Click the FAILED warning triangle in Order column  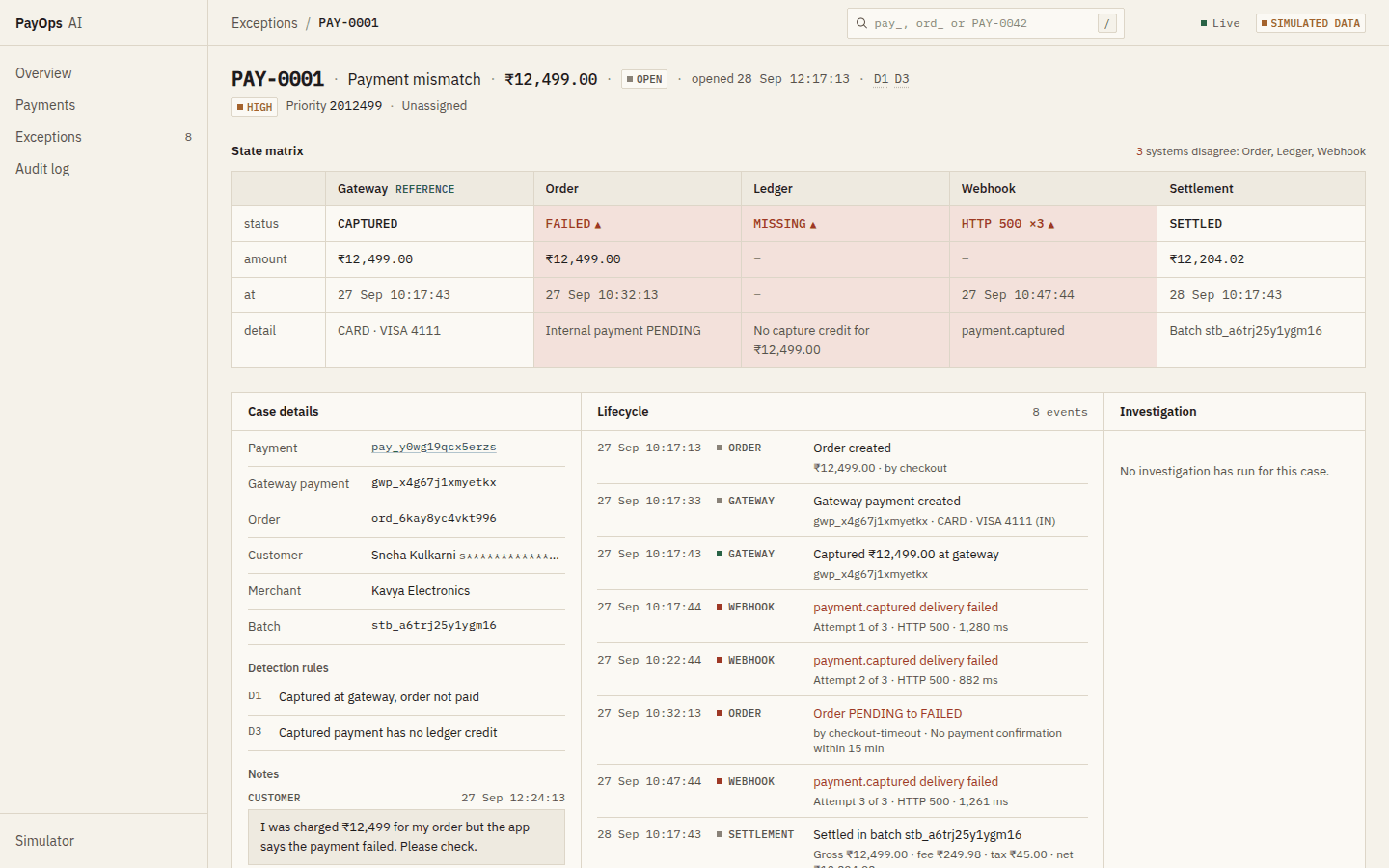tap(598, 225)
